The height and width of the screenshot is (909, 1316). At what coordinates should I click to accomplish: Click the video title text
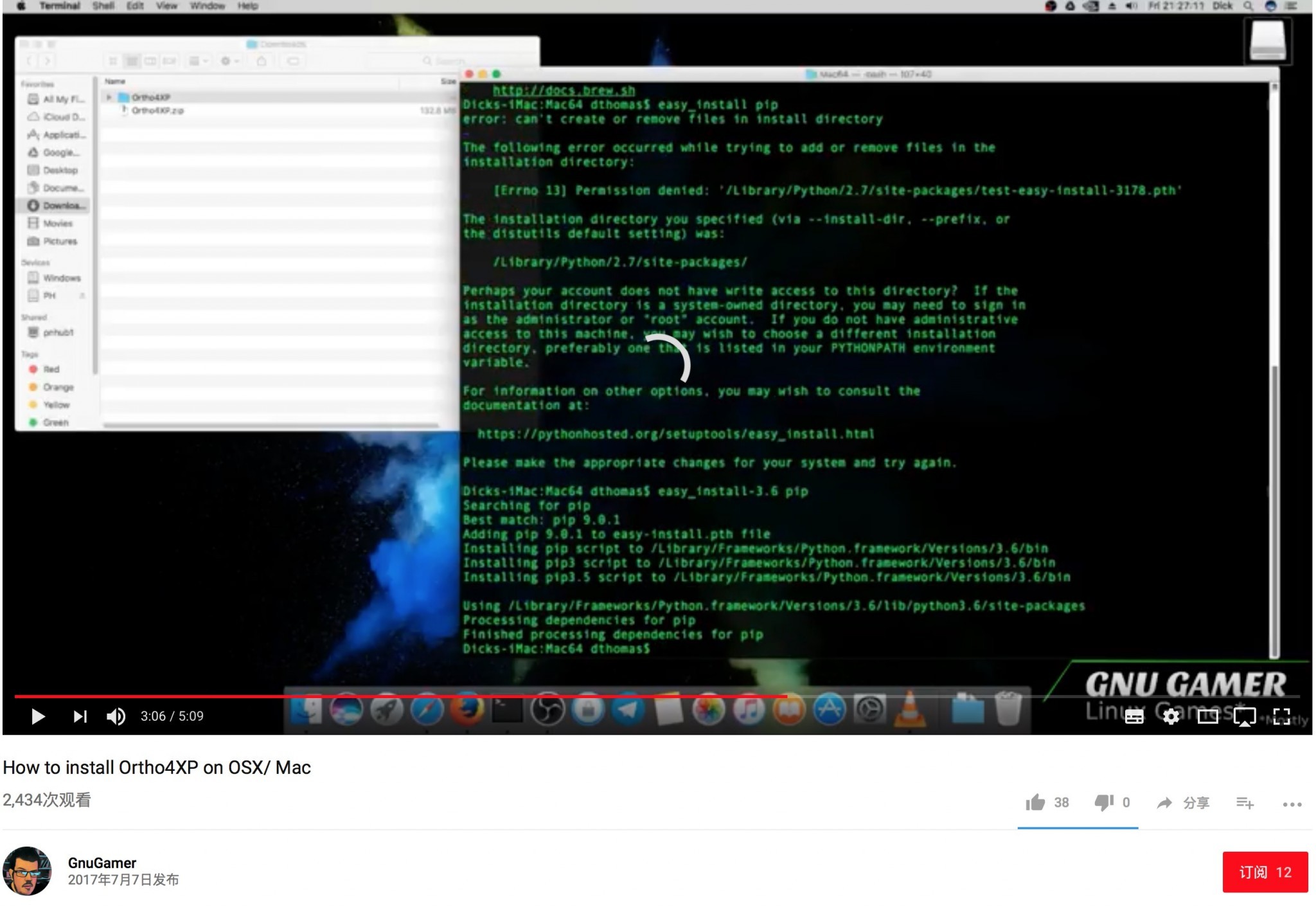pos(157,768)
